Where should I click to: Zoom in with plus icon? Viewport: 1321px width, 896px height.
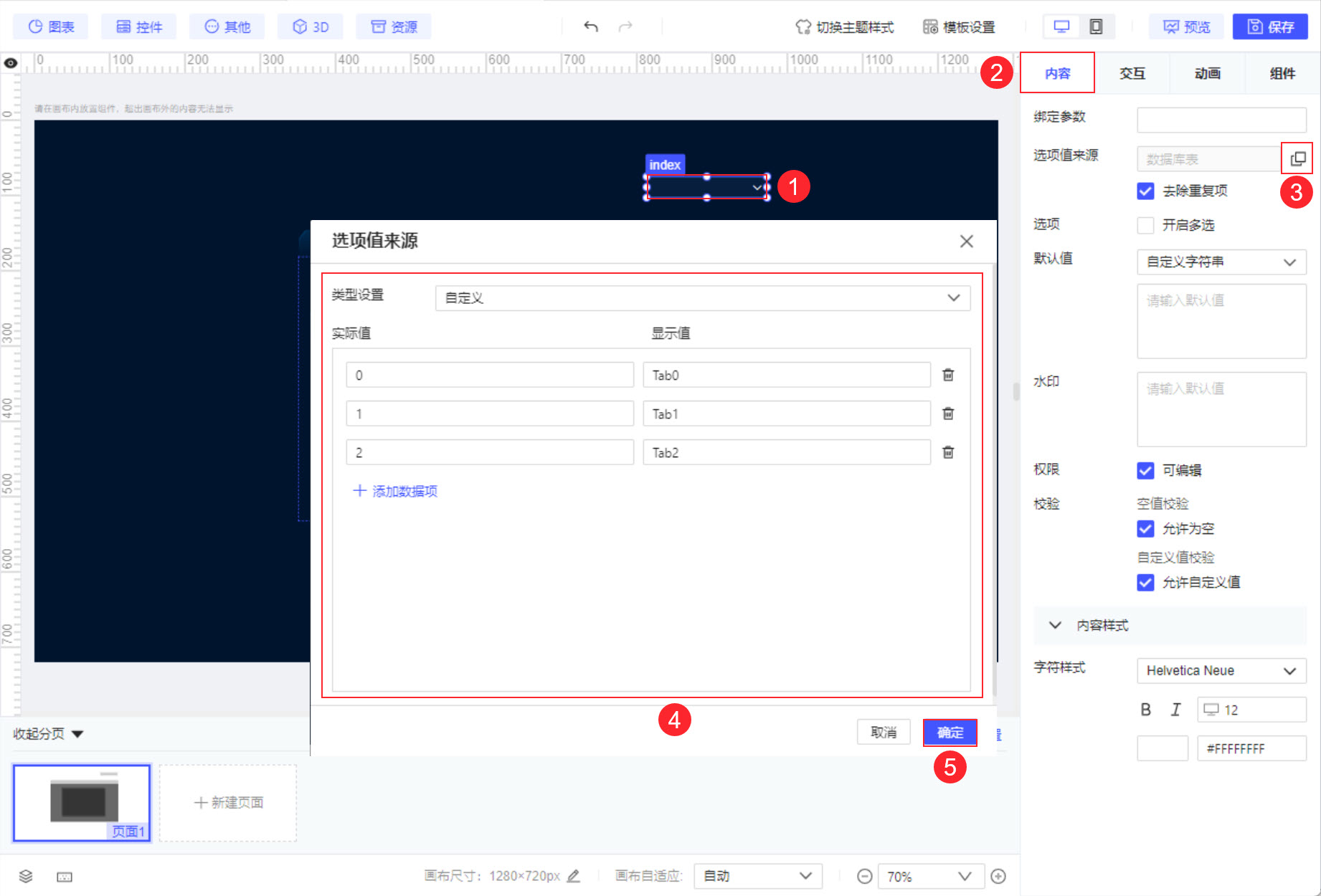pos(998,876)
